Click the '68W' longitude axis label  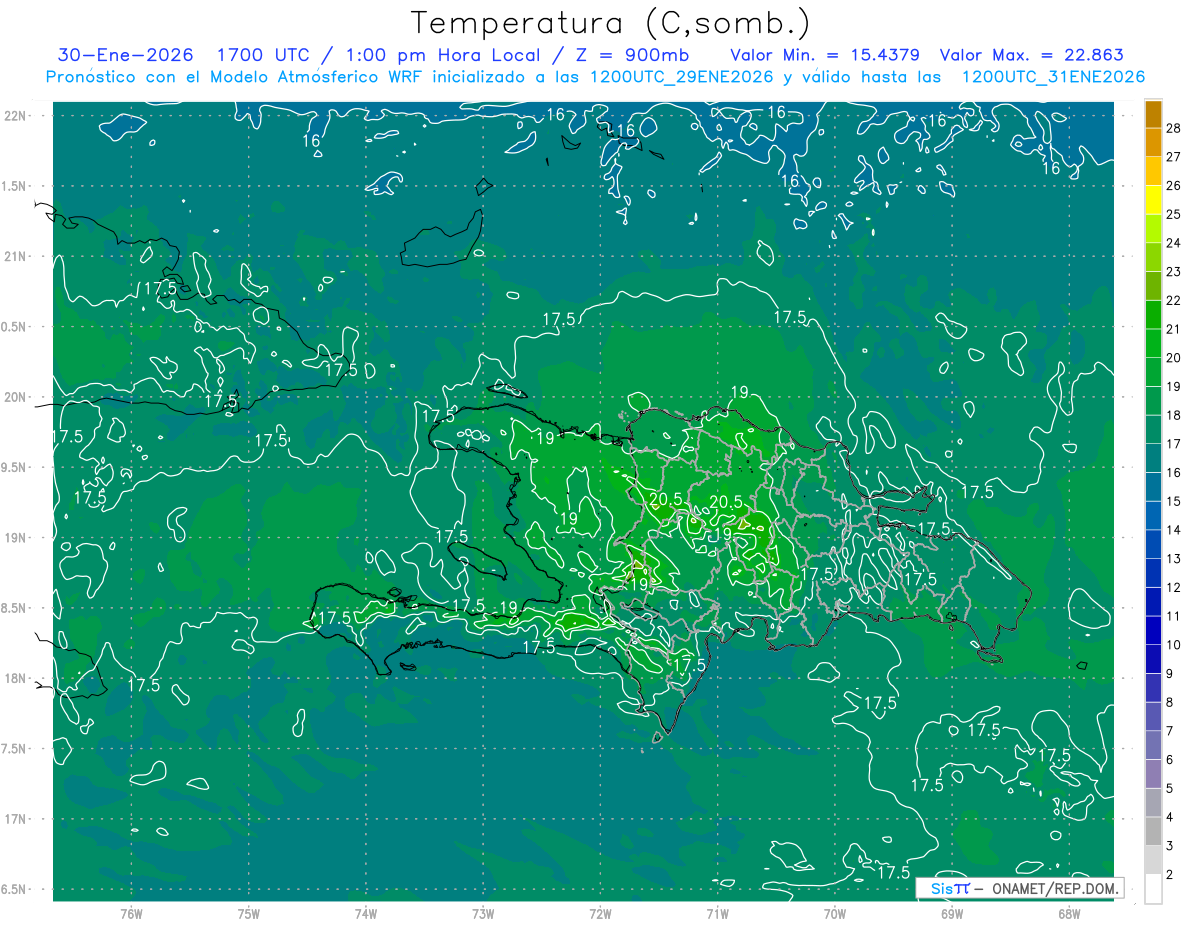[x=1069, y=914]
